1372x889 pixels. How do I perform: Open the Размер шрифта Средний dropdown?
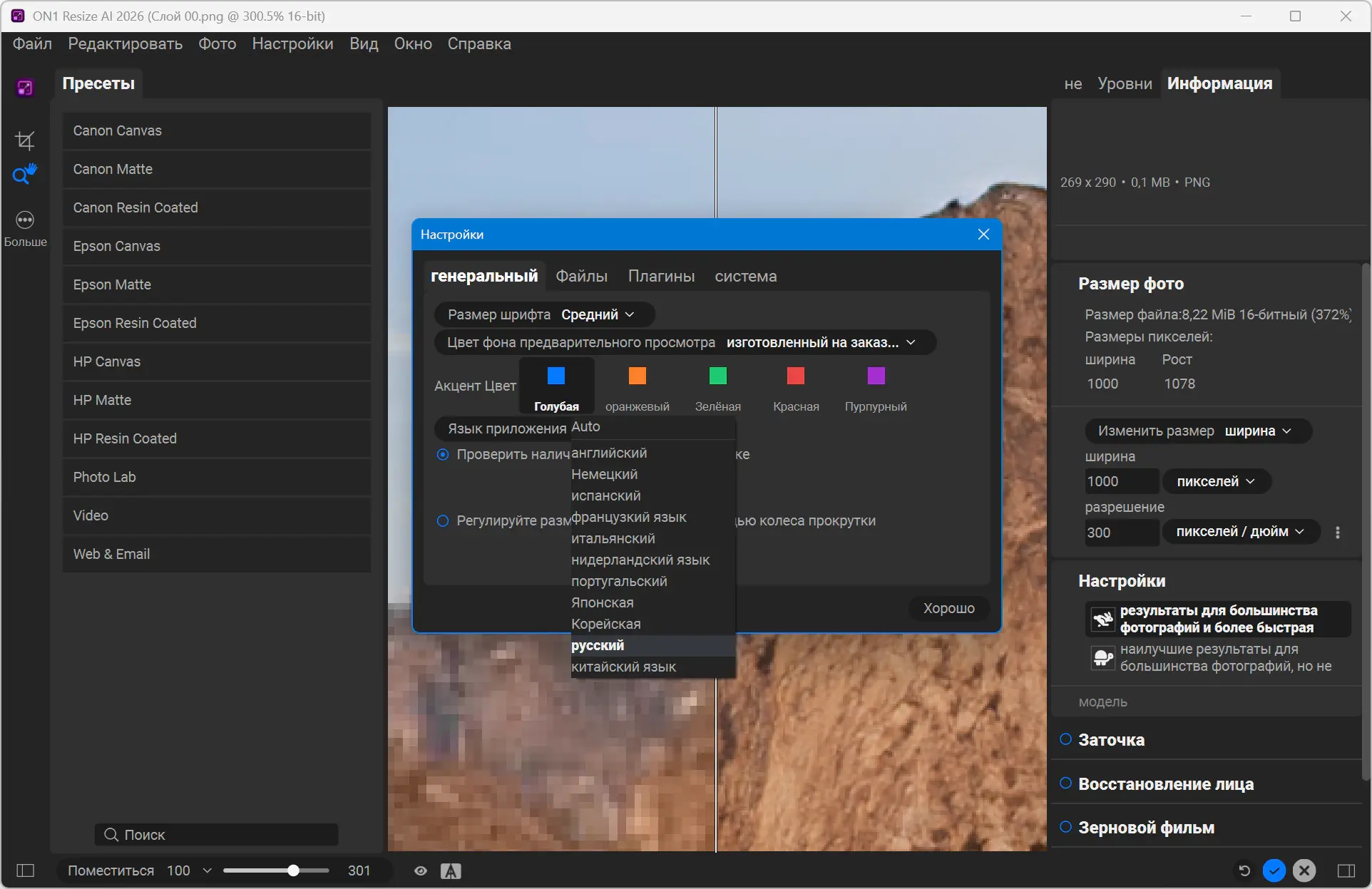pyautogui.click(x=598, y=314)
